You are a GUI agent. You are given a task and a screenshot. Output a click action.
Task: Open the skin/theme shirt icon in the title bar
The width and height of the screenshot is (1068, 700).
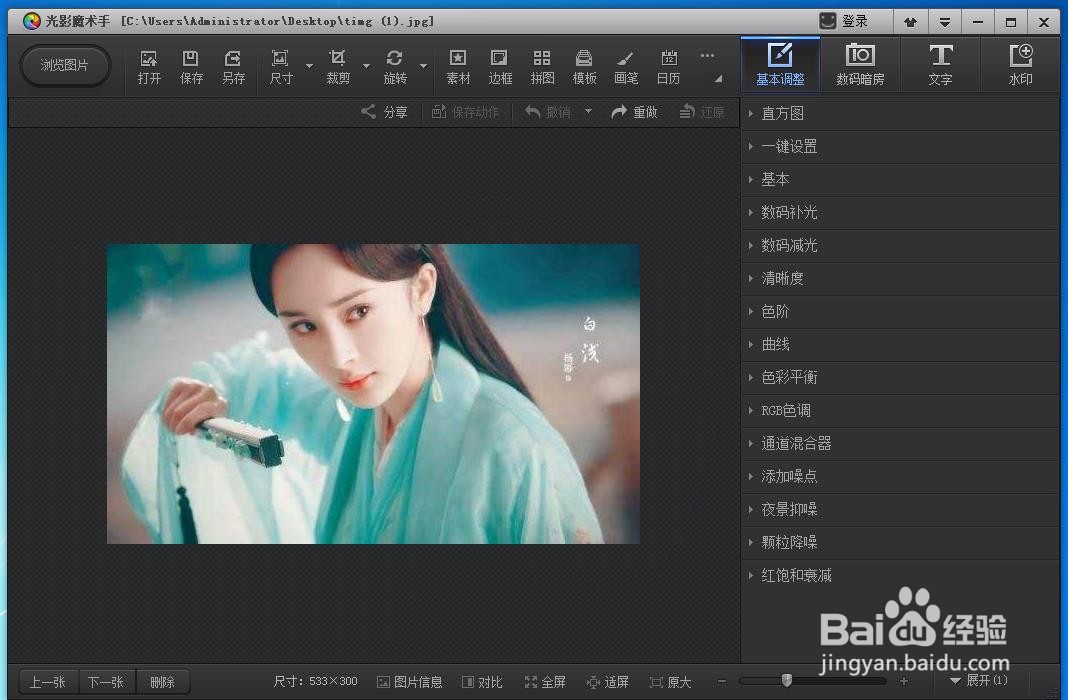(911, 22)
